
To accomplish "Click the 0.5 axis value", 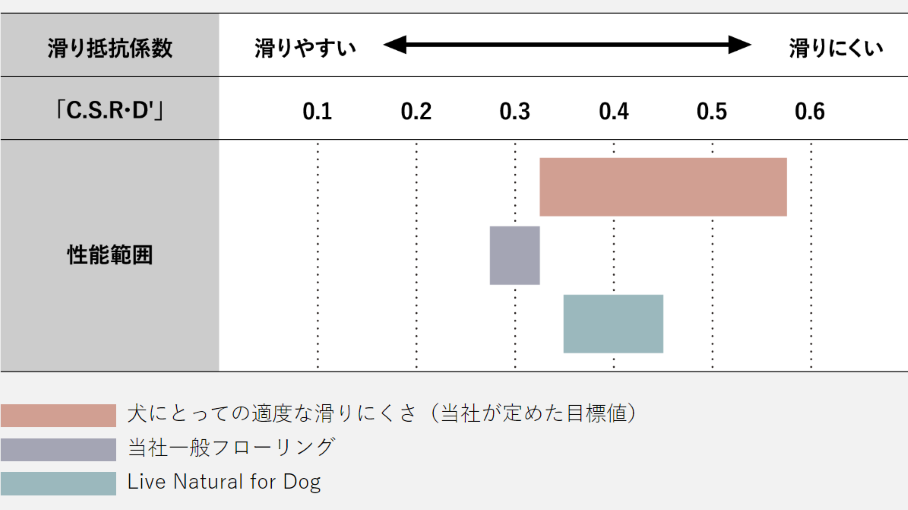I will tap(712, 111).
